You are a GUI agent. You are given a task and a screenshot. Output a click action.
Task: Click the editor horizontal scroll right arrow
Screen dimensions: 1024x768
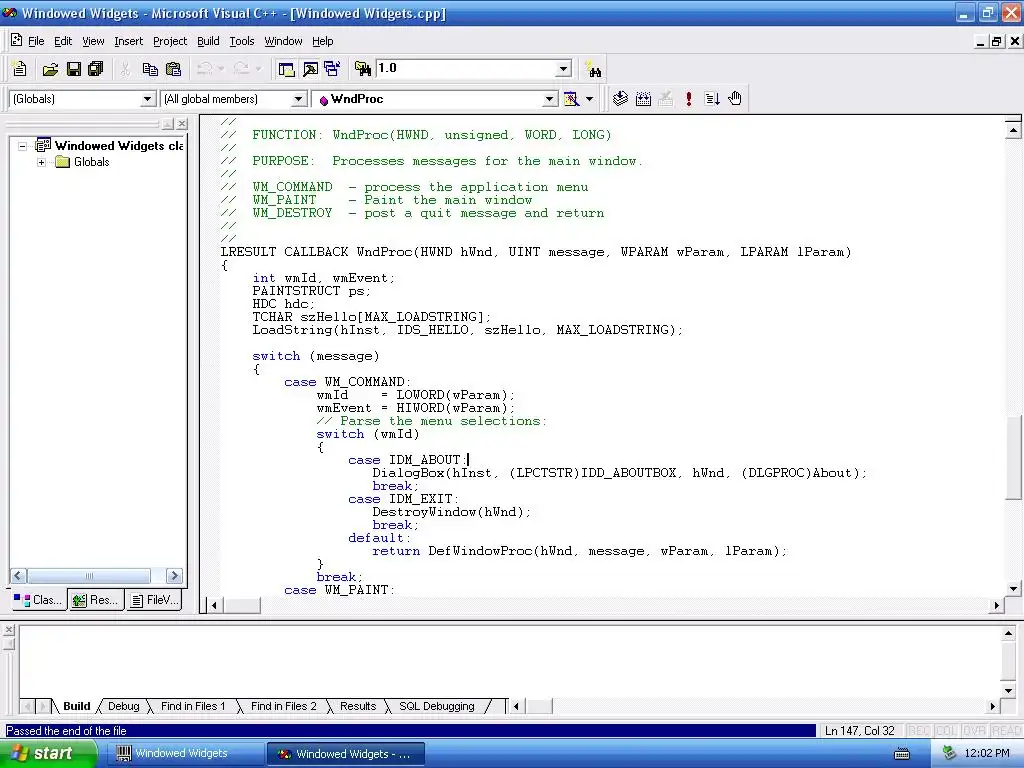(x=997, y=605)
